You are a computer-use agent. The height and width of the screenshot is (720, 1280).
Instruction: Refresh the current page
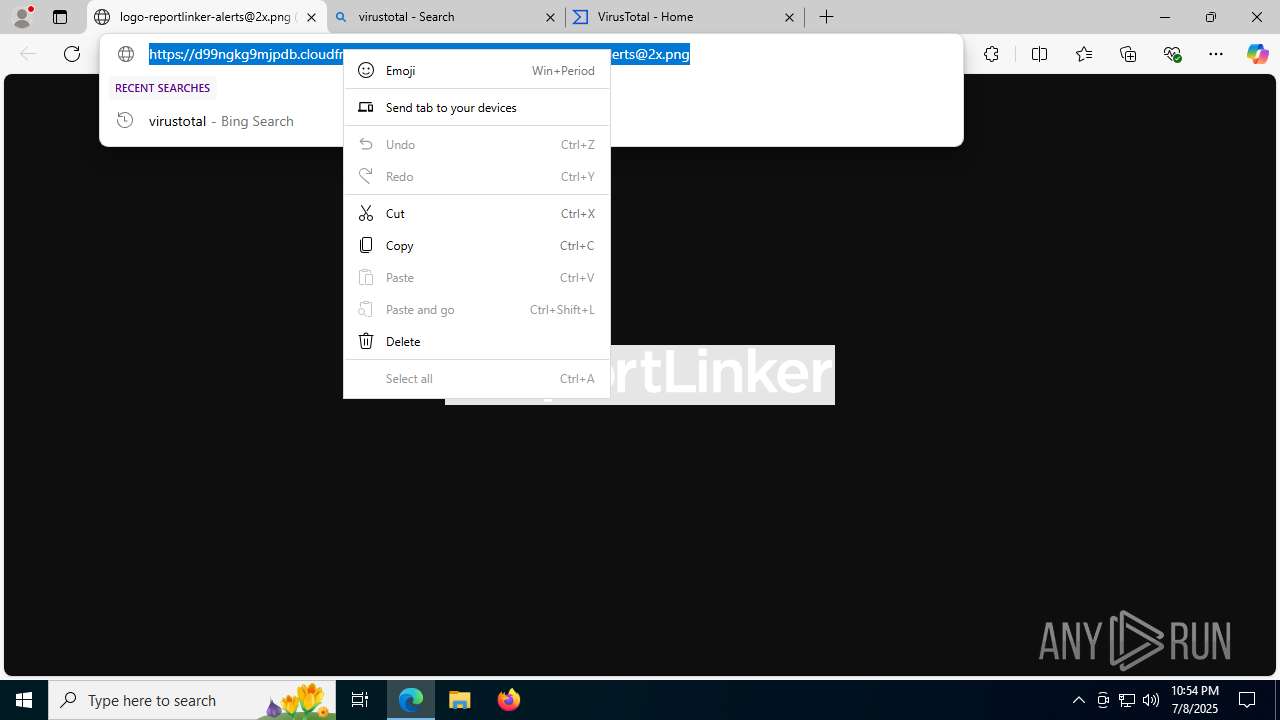(72, 54)
